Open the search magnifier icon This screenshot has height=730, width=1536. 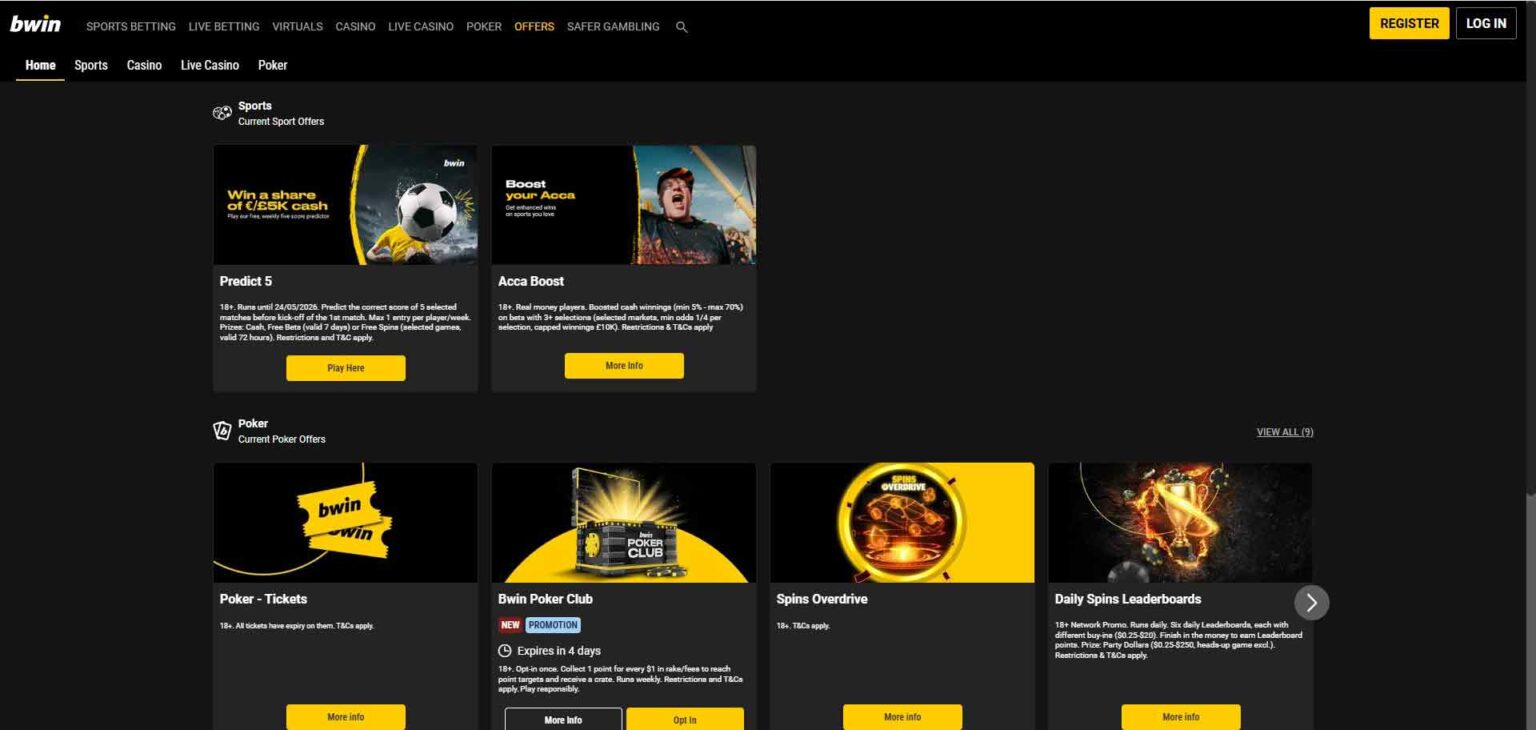[x=682, y=27]
